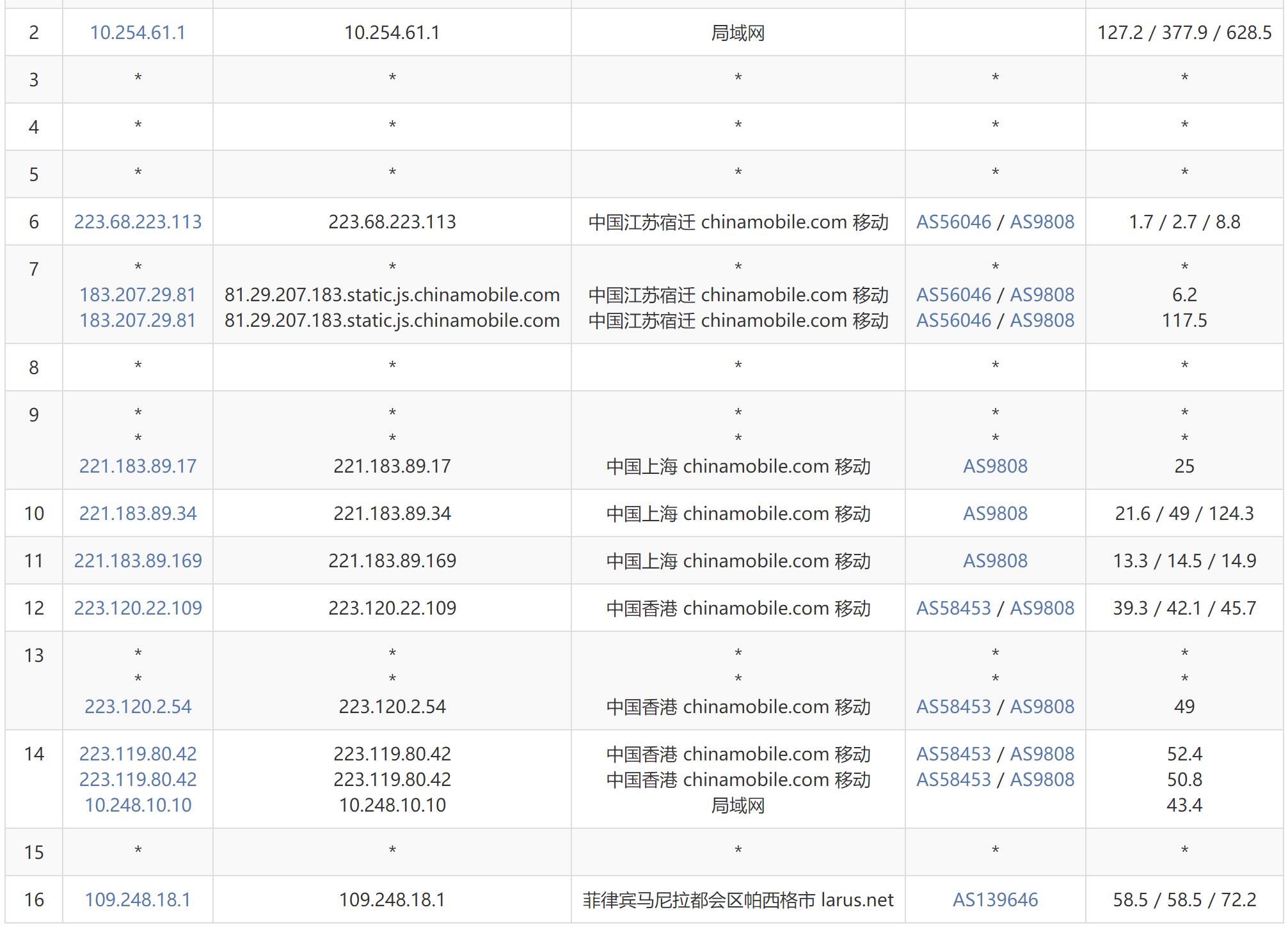
Task: Select hostname text 10.248.10.10 in hop 14
Action: 392,805
